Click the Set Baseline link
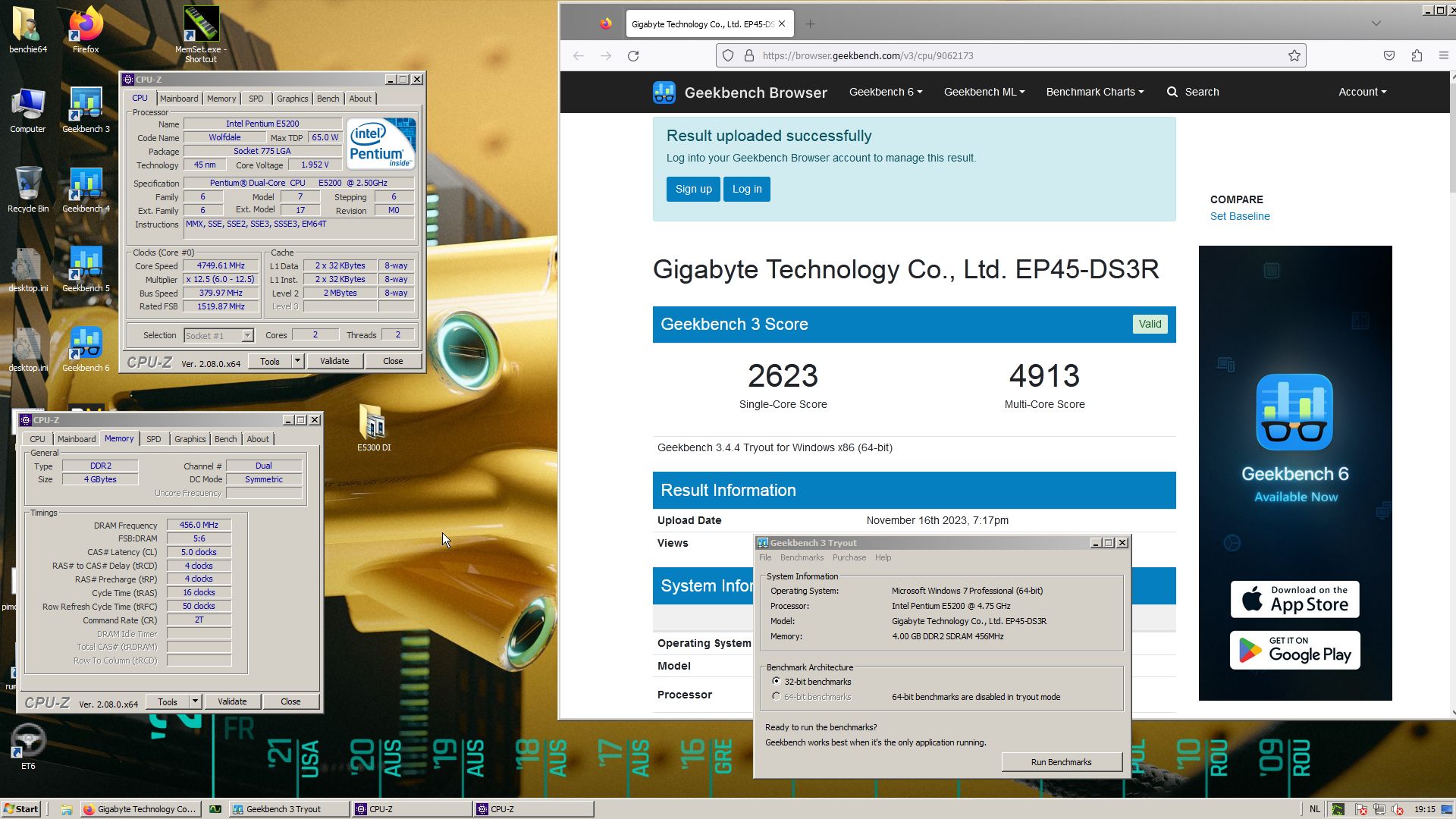 pyautogui.click(x=1240, y=216)
